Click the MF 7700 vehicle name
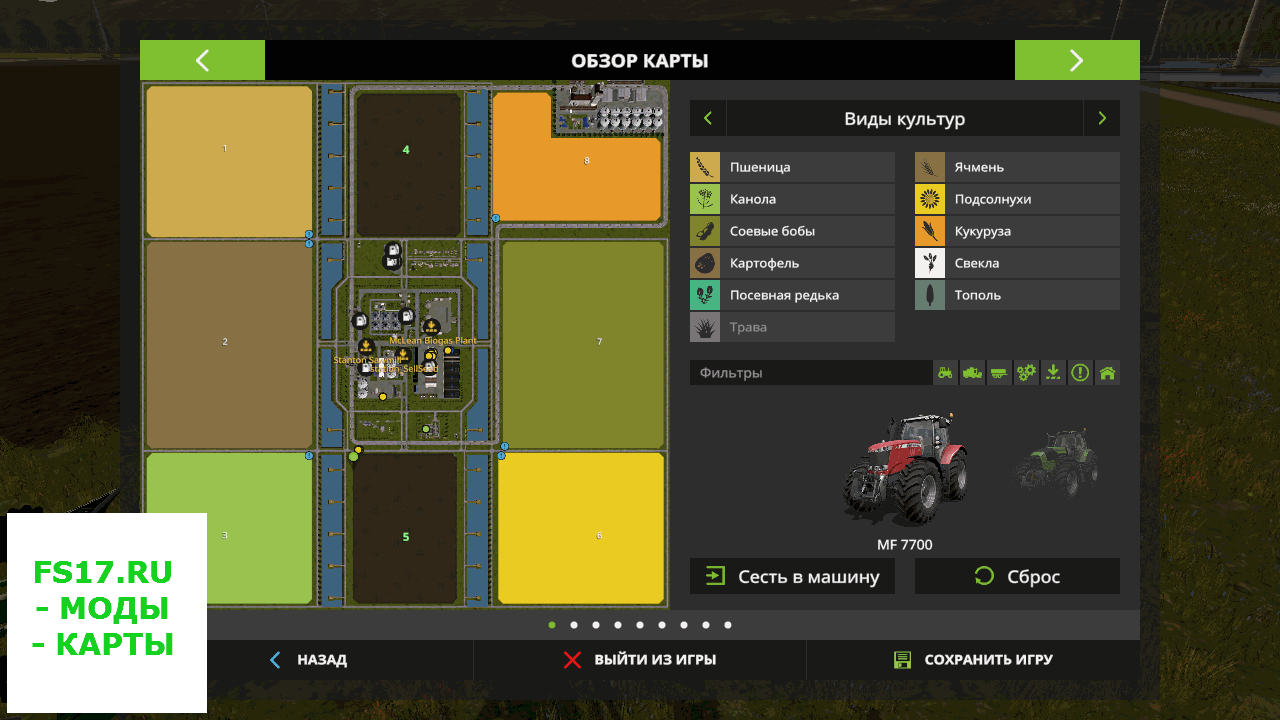Viewport: 1280px width, 720px height. tap(905, 545)
